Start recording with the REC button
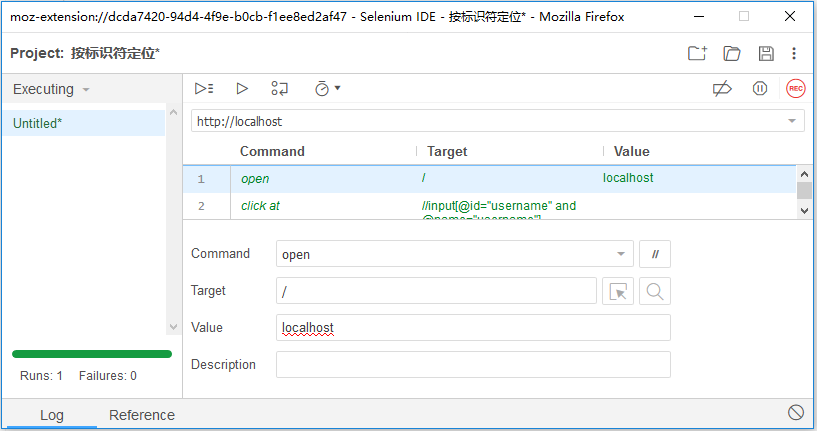The height and width of the screenshot is (431, 817). point(796,89)
